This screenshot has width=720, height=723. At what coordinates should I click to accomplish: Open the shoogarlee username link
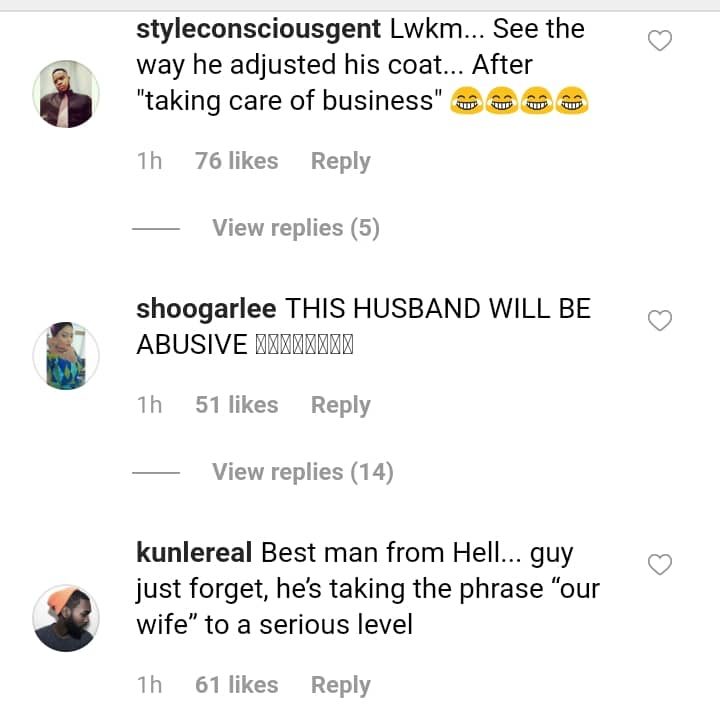click(206, 308)
